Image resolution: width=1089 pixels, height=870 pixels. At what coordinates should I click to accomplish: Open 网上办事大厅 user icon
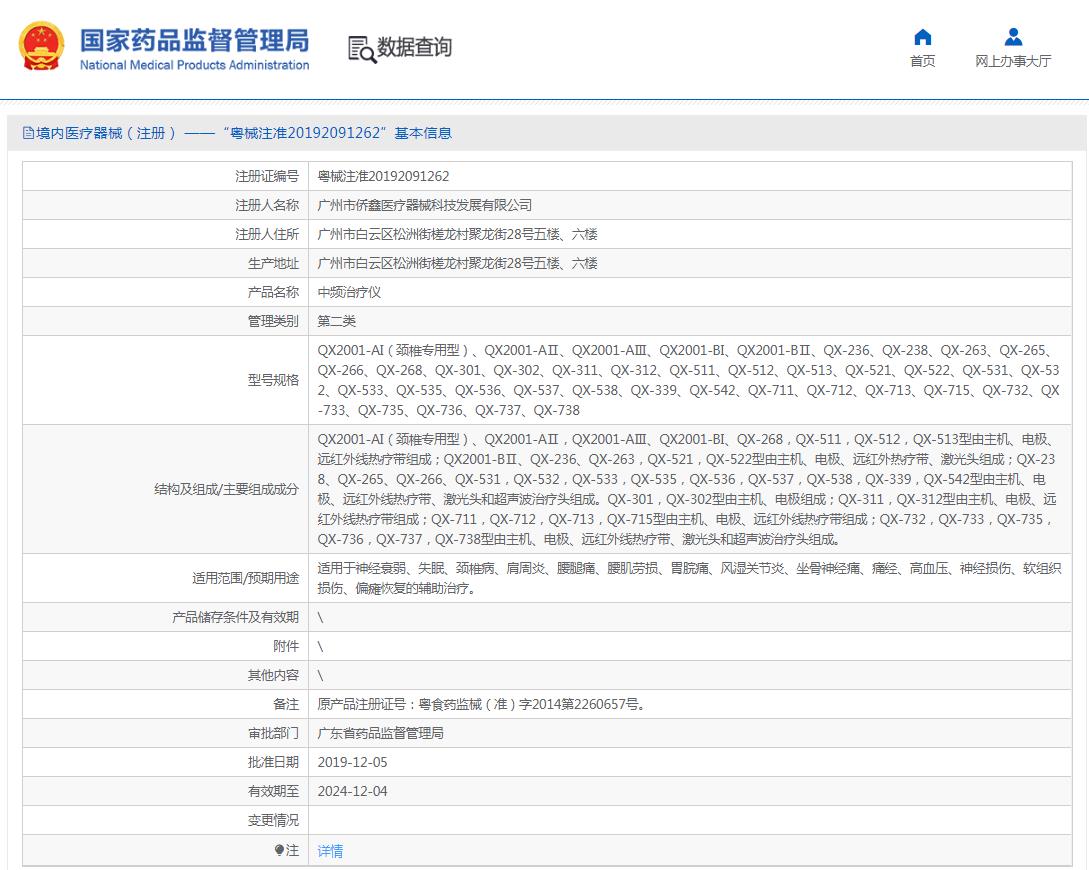tap(1013, 37)
